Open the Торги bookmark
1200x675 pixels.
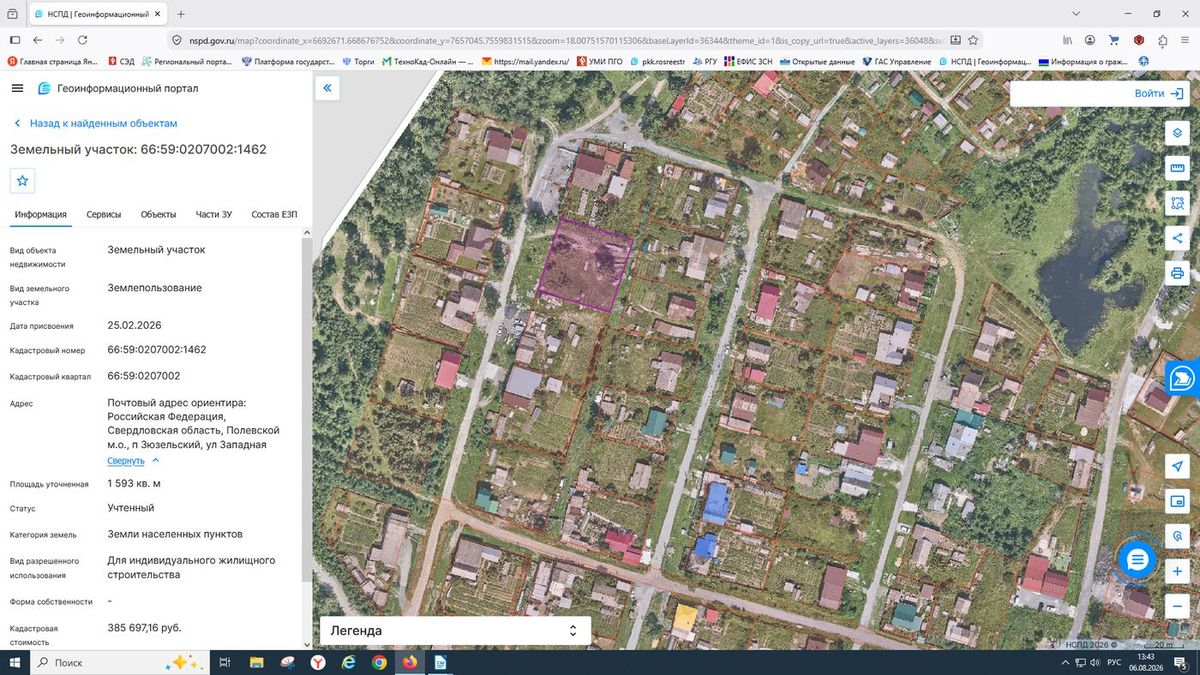coord(357,62)
